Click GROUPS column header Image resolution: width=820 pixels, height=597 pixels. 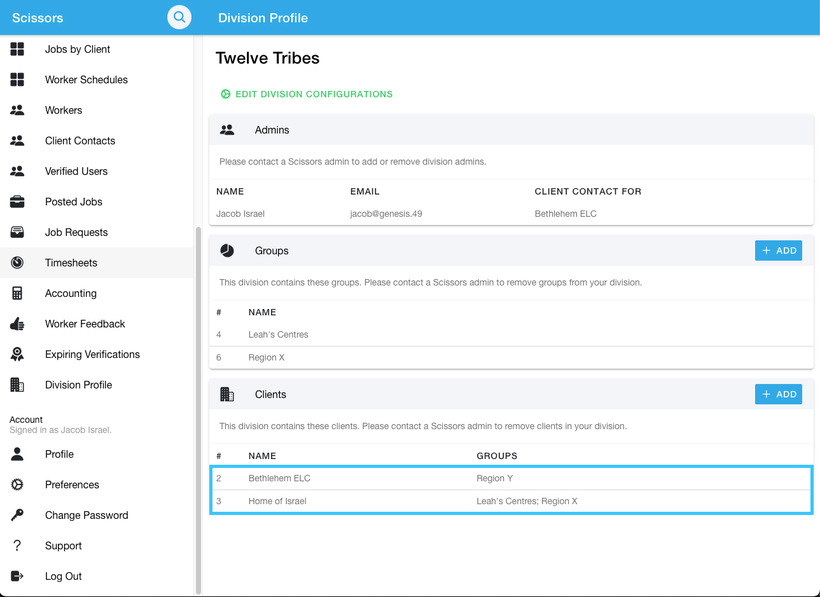497,456
